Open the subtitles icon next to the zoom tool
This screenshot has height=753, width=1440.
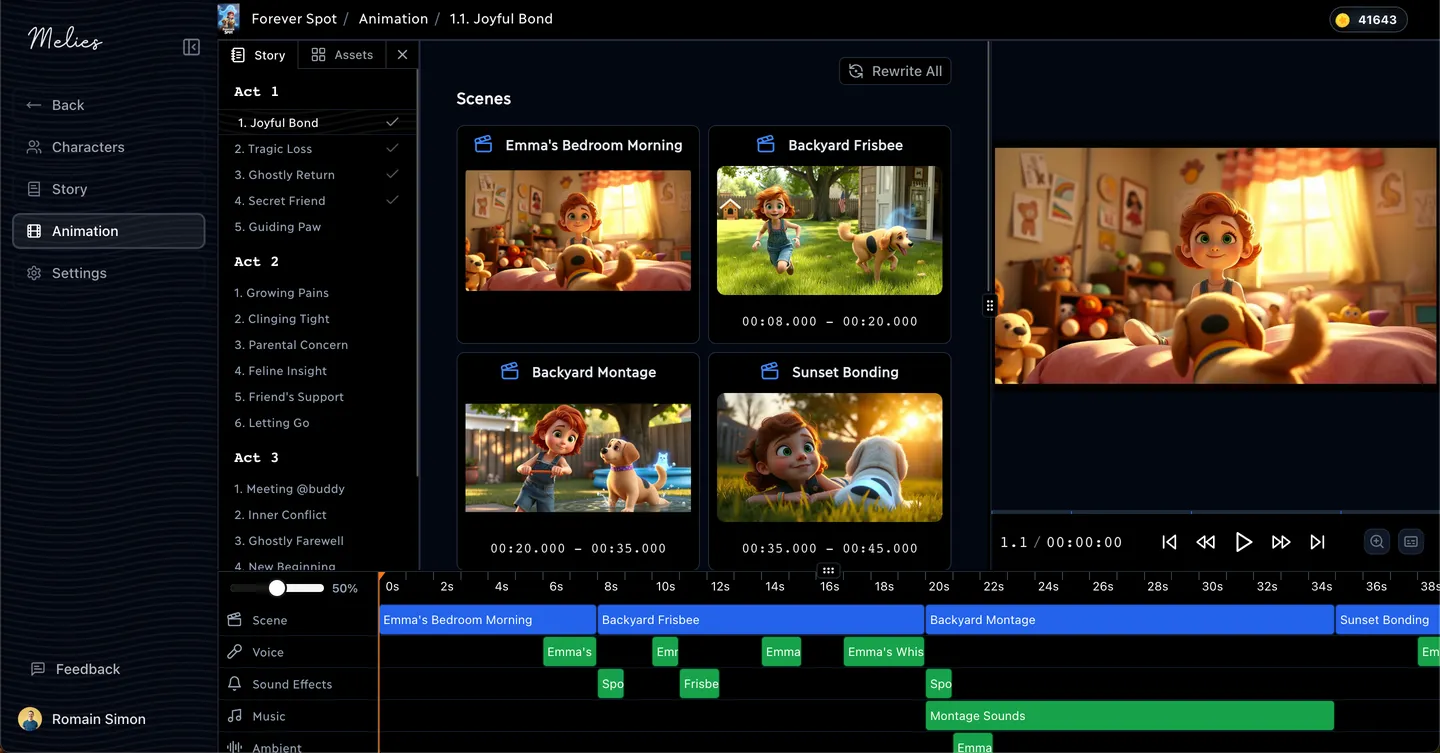[1410, 541]
